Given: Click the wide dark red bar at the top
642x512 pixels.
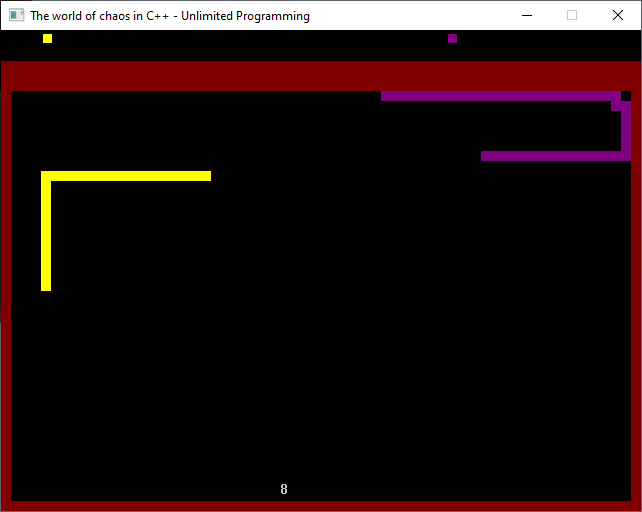Looking at the screenshot, I should 321,76.
